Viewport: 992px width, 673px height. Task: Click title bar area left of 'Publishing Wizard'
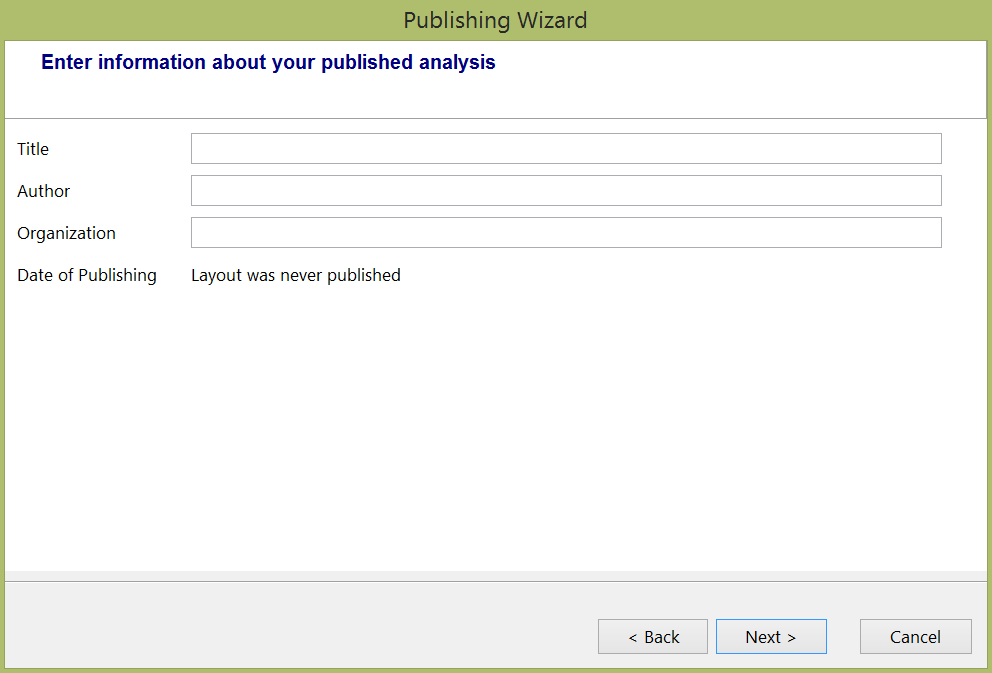click(200, 20)
